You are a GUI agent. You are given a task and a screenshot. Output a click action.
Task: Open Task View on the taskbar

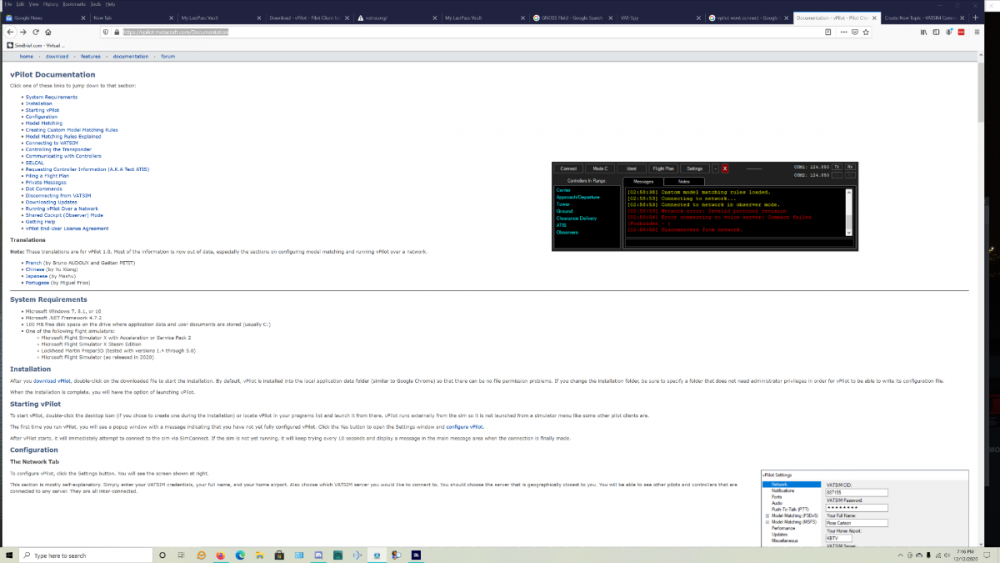coord(181,555)
